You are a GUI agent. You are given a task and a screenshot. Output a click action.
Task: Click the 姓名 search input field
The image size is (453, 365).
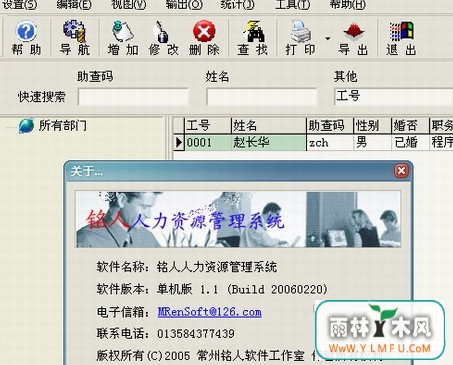pyautogui.click(x=262, y=97)
